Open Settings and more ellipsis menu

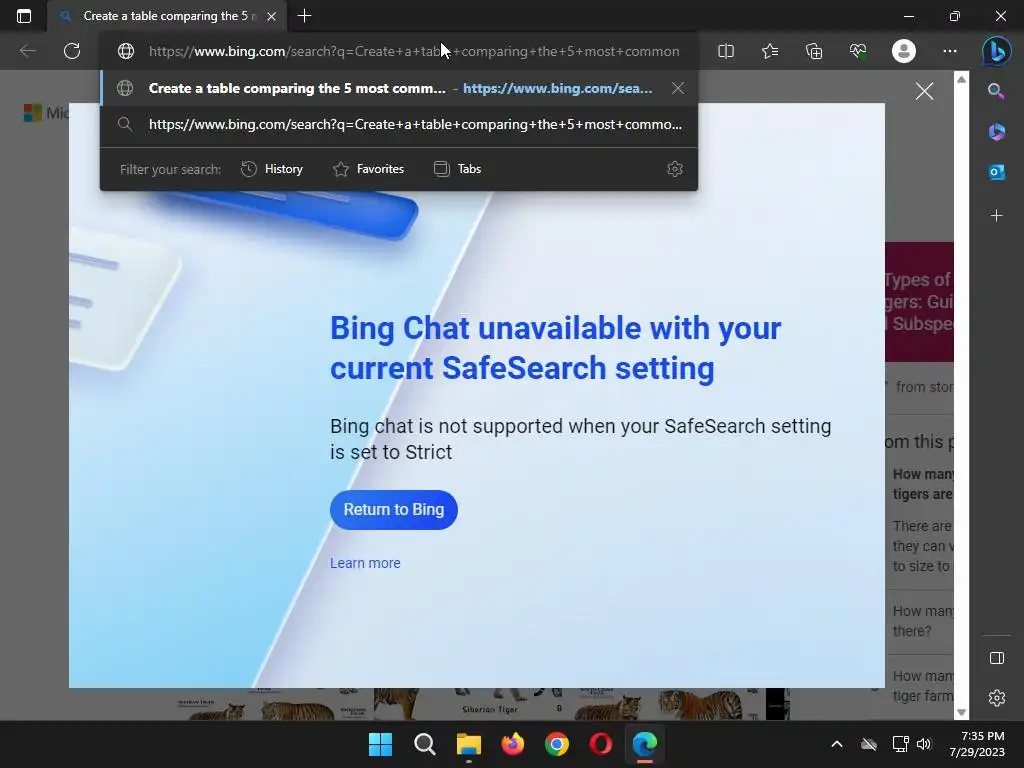click(x=950, y=51)
